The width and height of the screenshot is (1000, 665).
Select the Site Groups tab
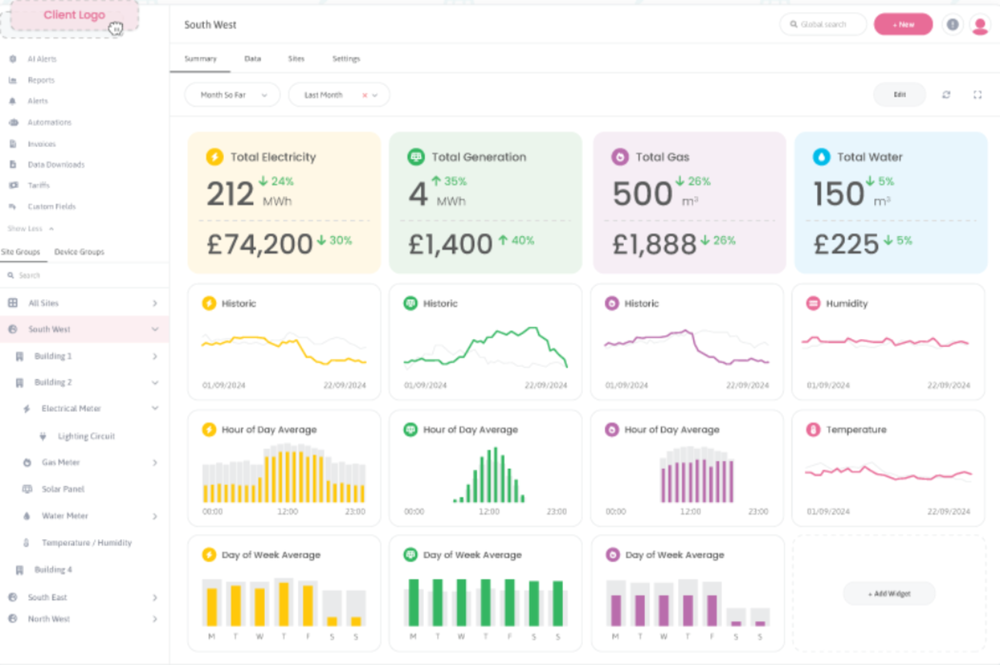point(20,252)
